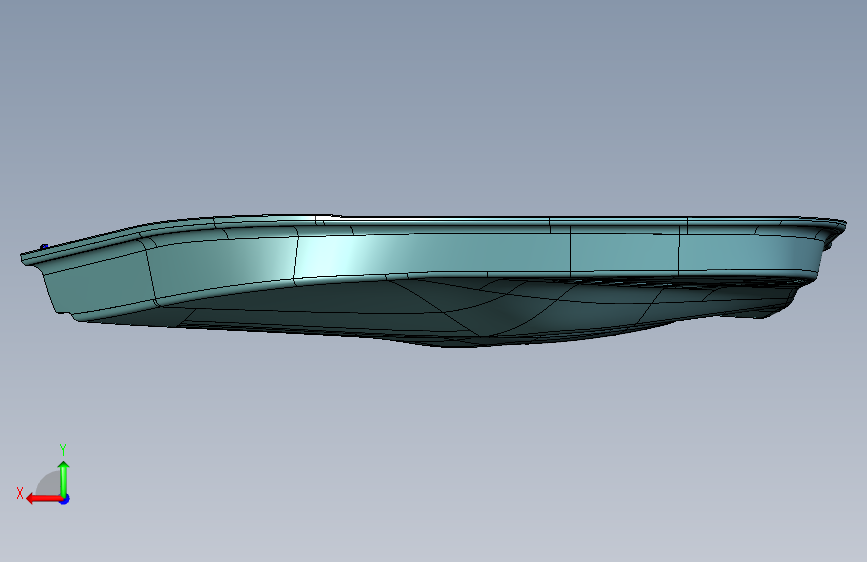The image size is (867, 562).
Task: Click the green Y axis arrow of triad
Action: click(64, 479)
